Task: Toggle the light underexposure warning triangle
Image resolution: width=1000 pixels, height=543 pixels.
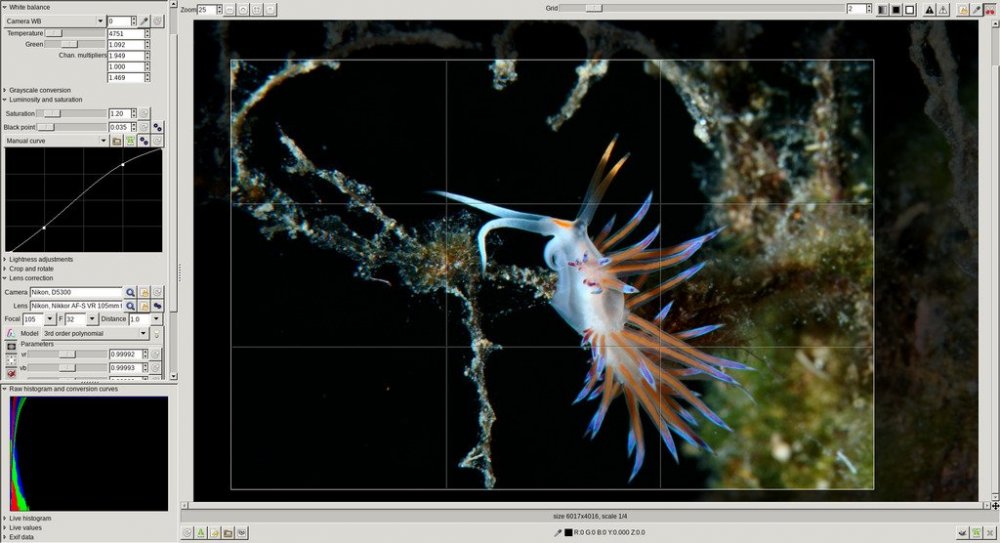Action: [x=943, y=10]
